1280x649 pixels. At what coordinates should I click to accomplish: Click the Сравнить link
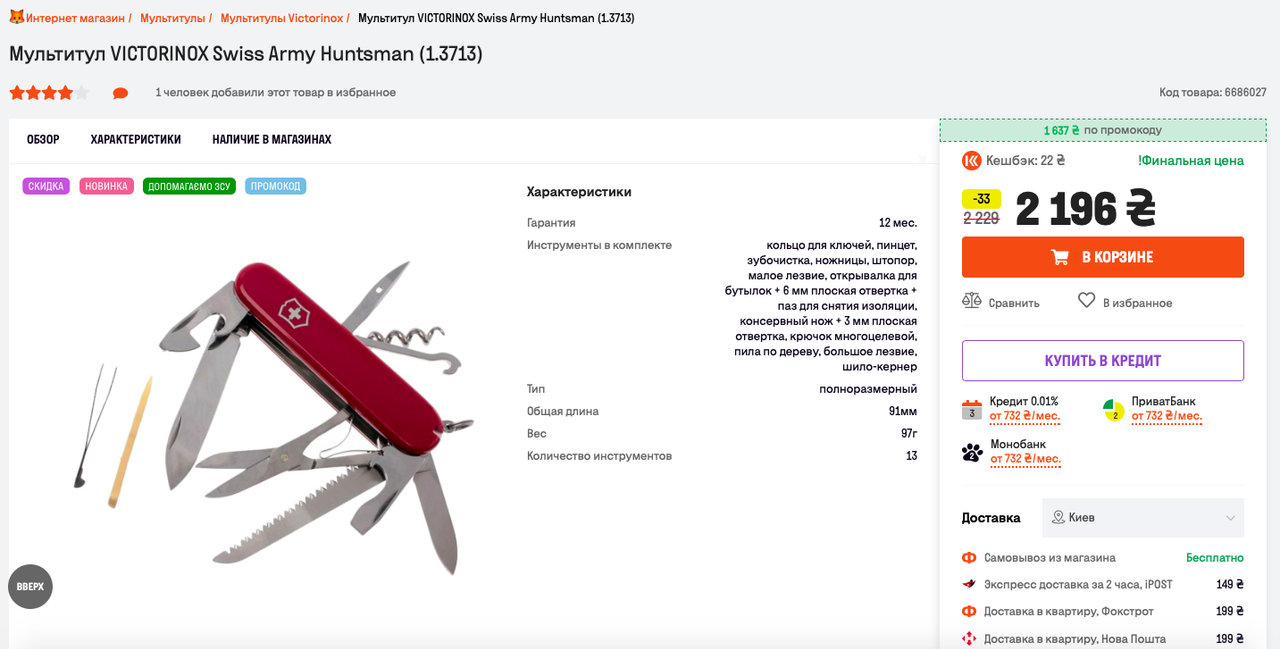tap(1014, 303)
